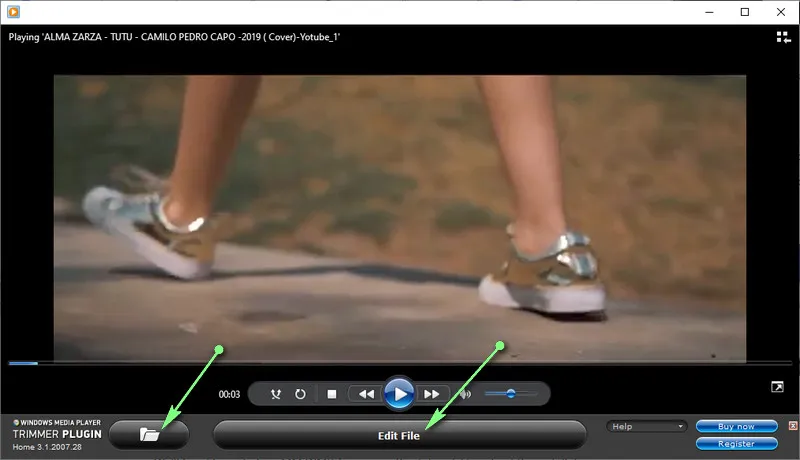Open the Help dropdown
Image resolution: width=800 pixels, height=460 pixels.
[646, 426]
